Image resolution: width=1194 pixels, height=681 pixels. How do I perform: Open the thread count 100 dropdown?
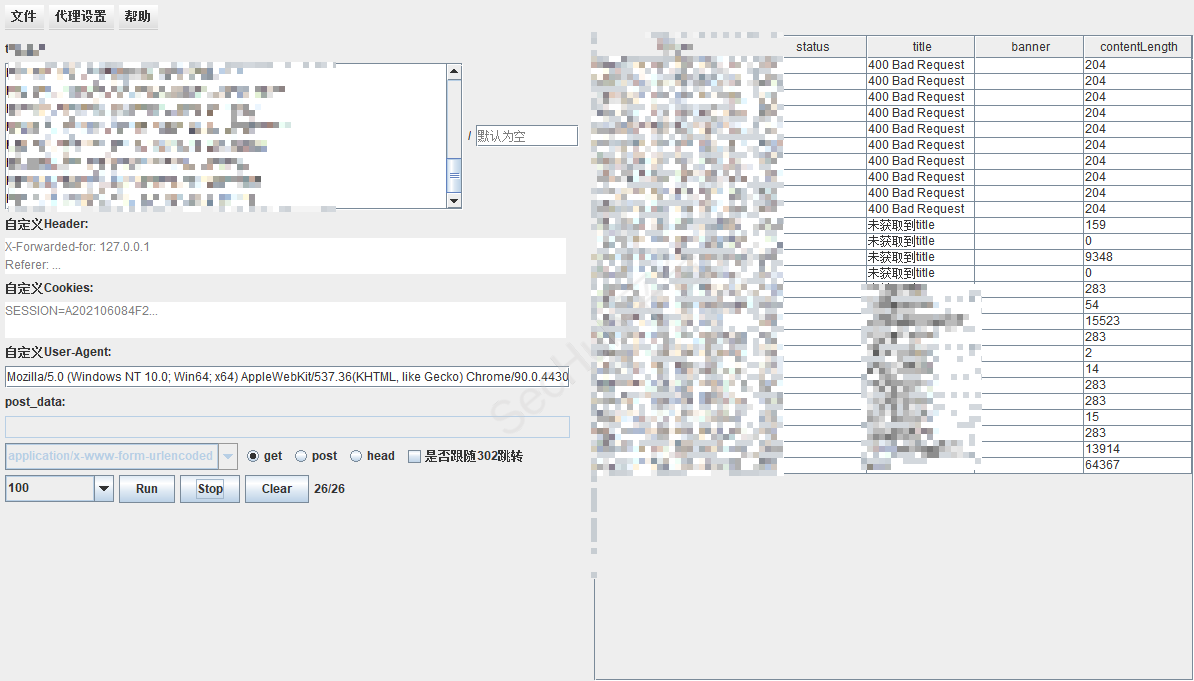[104, 489]
